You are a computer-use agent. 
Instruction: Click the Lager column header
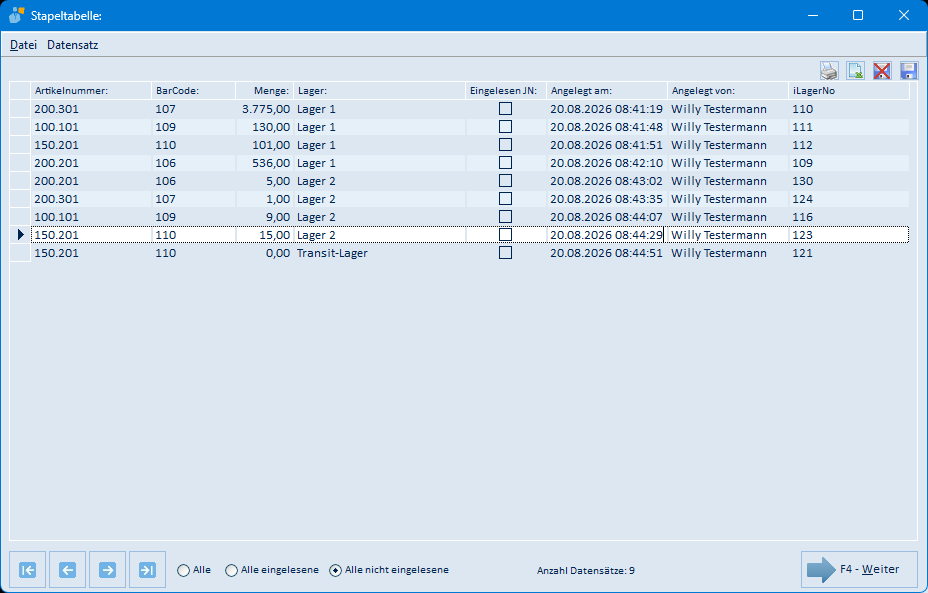click(x=379, y=91)
